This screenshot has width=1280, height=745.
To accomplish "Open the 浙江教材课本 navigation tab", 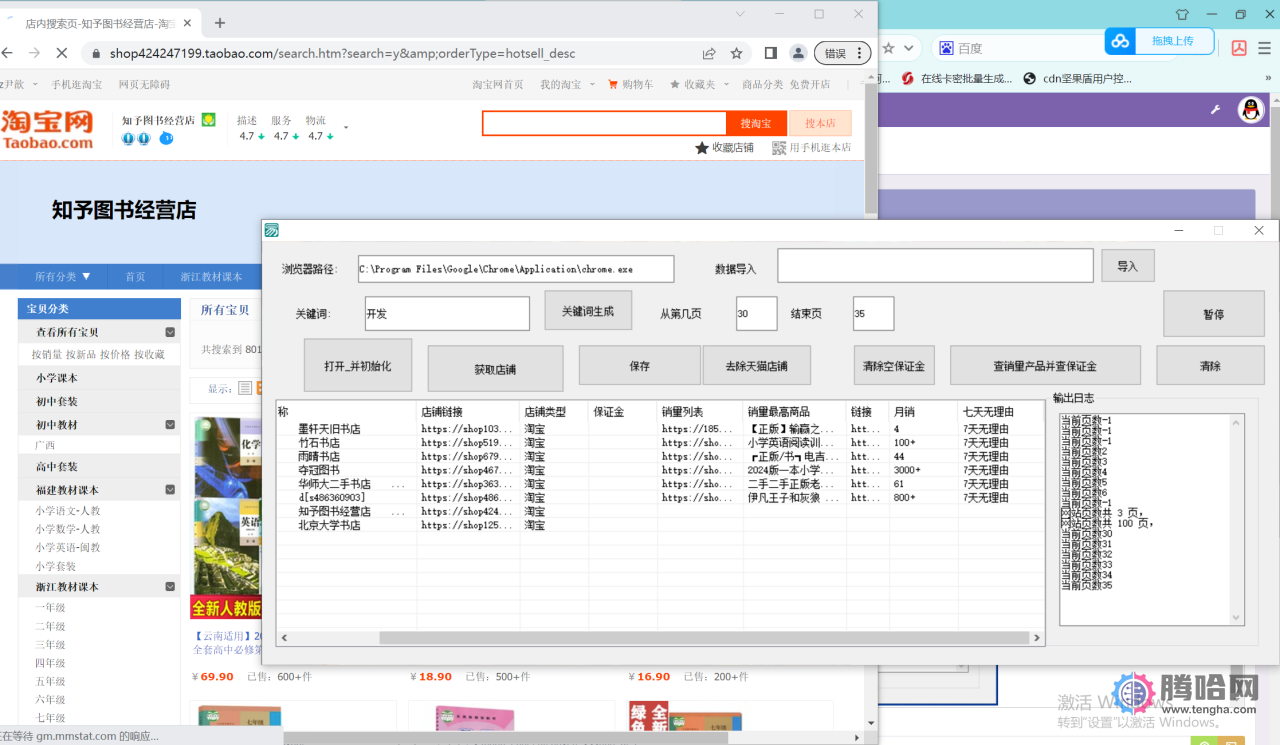I will pos(211,277).
